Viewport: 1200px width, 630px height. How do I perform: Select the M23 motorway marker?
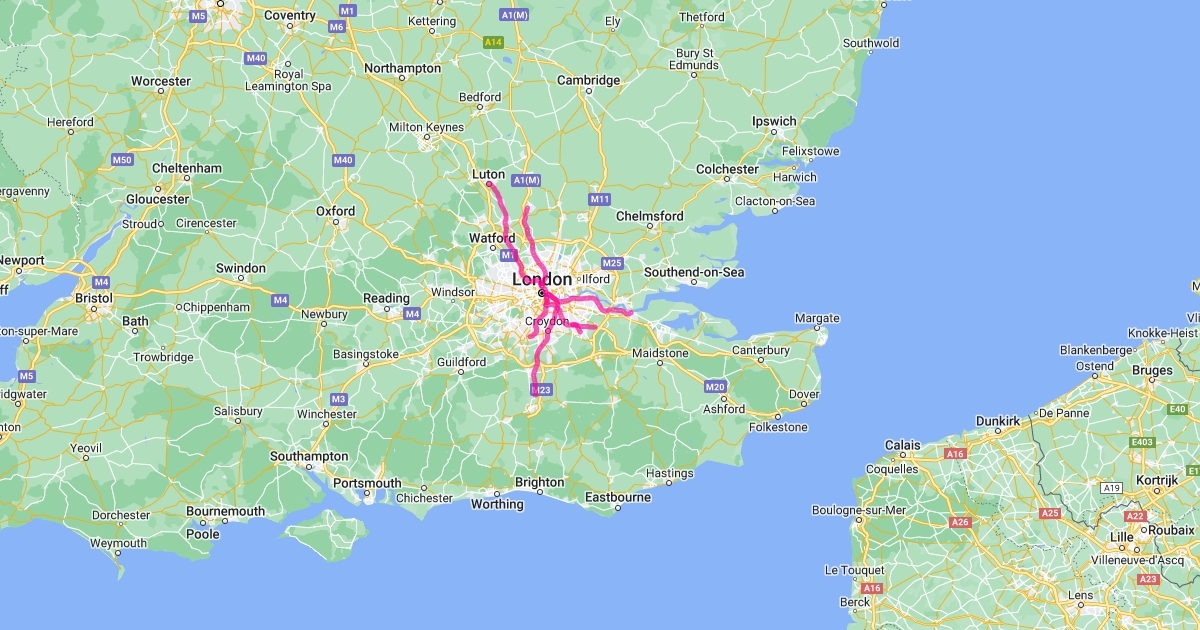540,389
